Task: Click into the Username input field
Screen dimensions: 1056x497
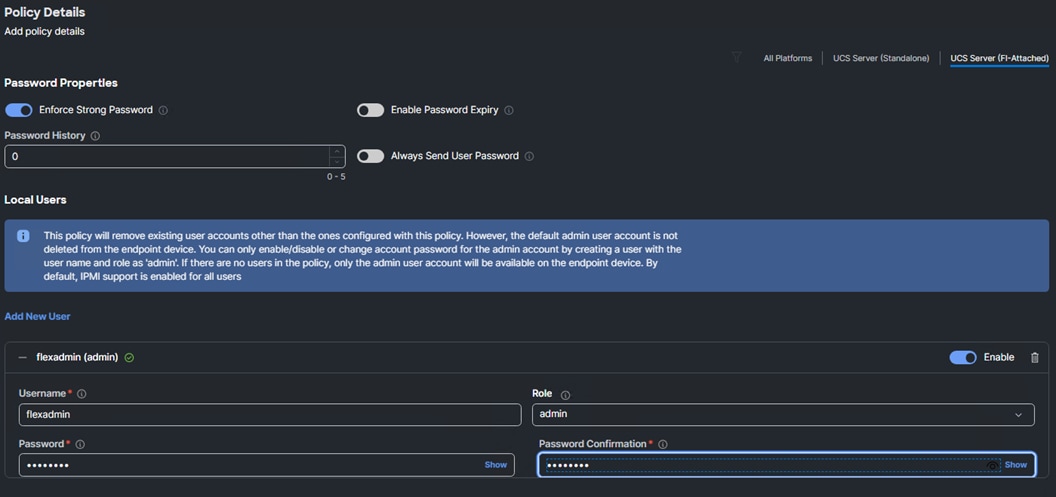Action: tap(269, 414)
